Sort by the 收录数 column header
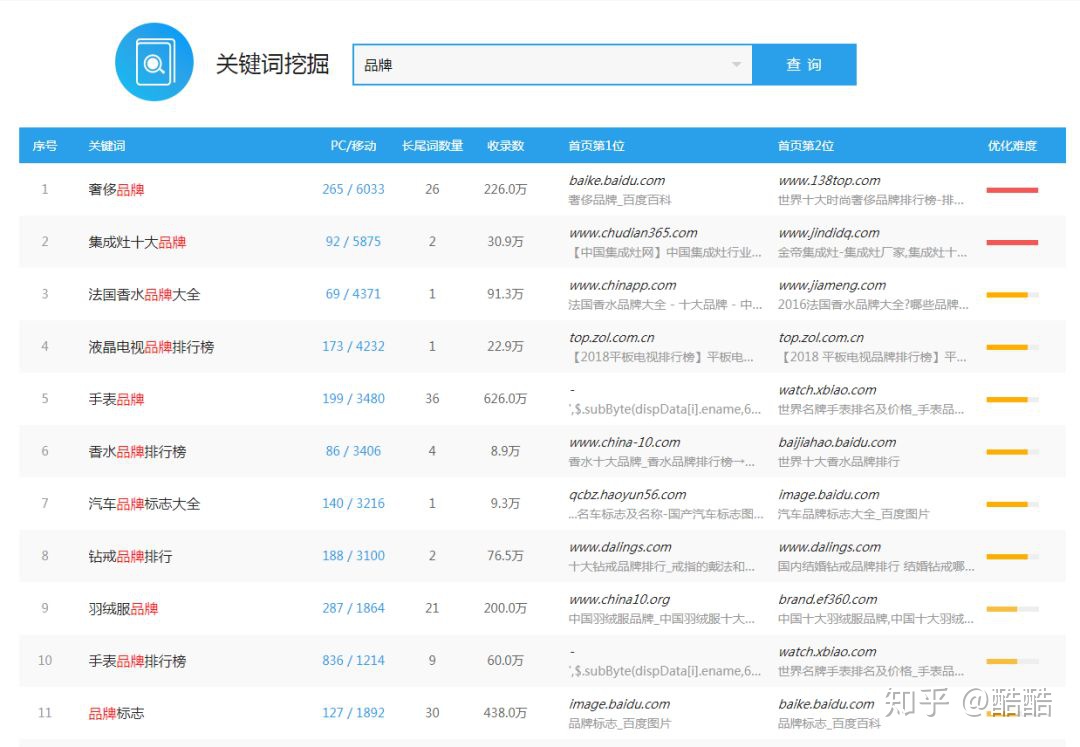Screen dimensions: 1080x747 [506, 146]
